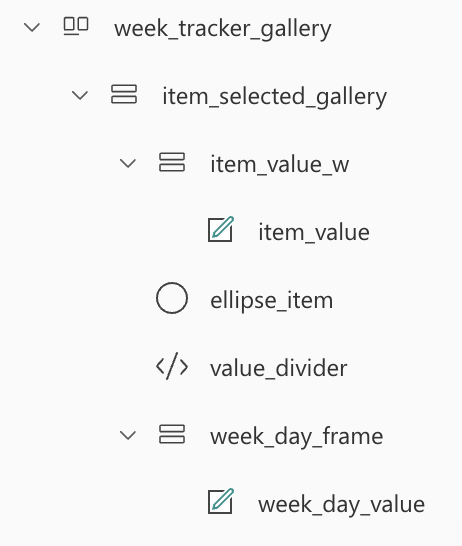Select the week_day_frame container
The height and width of the screenshot is (546, 462).
297,437
